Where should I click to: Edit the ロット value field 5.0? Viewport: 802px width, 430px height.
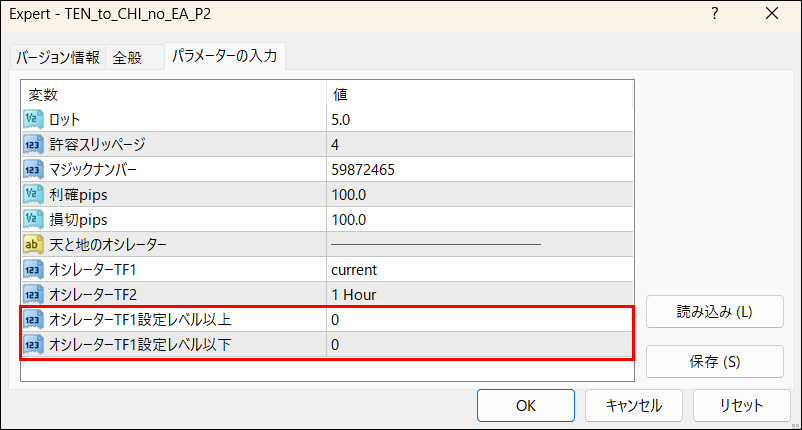[480, 120]
